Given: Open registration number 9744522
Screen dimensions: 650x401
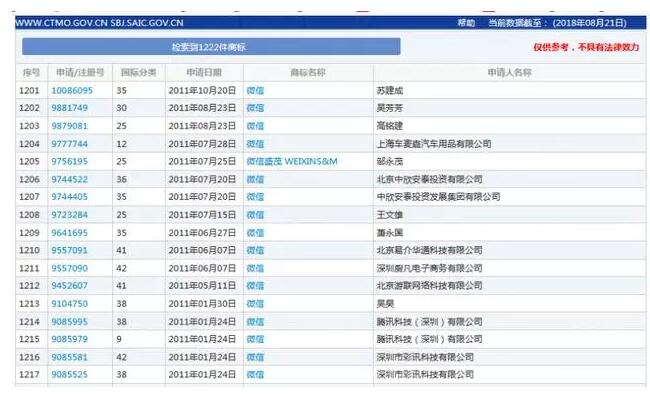Looking at the screenshot, I should click(x=70, y=180).
